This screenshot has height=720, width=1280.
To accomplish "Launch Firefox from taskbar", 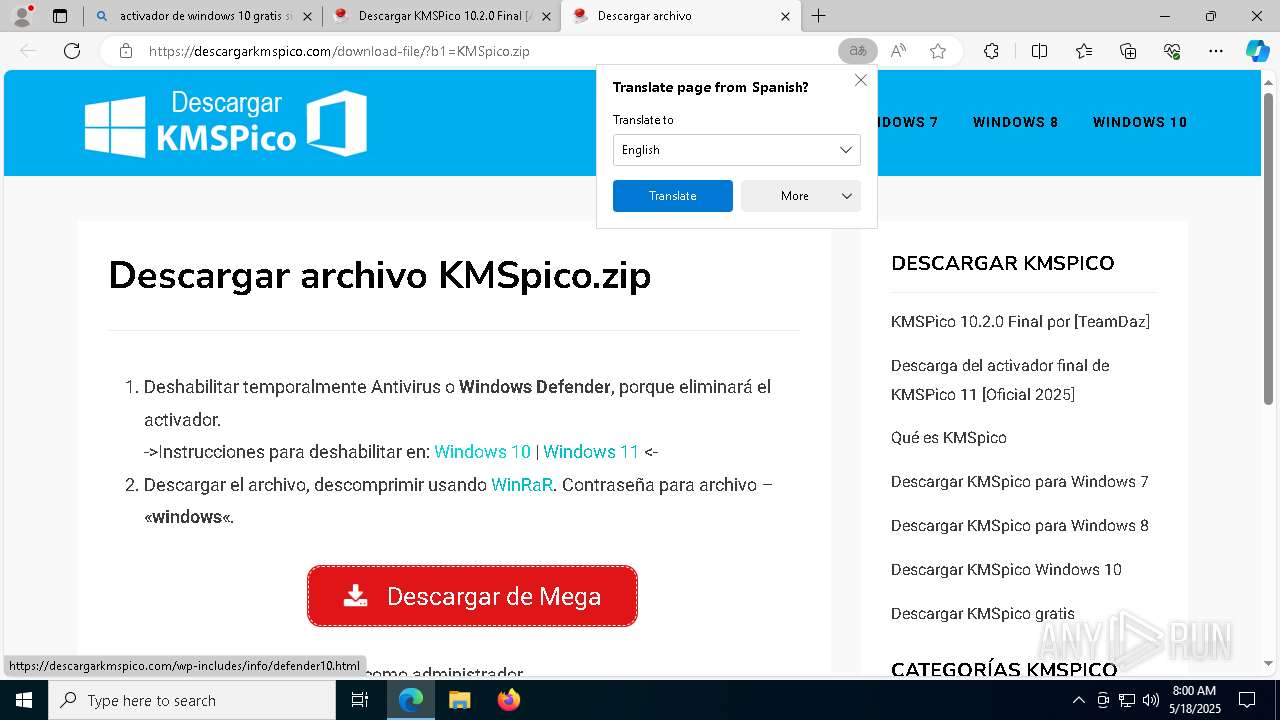I will [508, 700].
